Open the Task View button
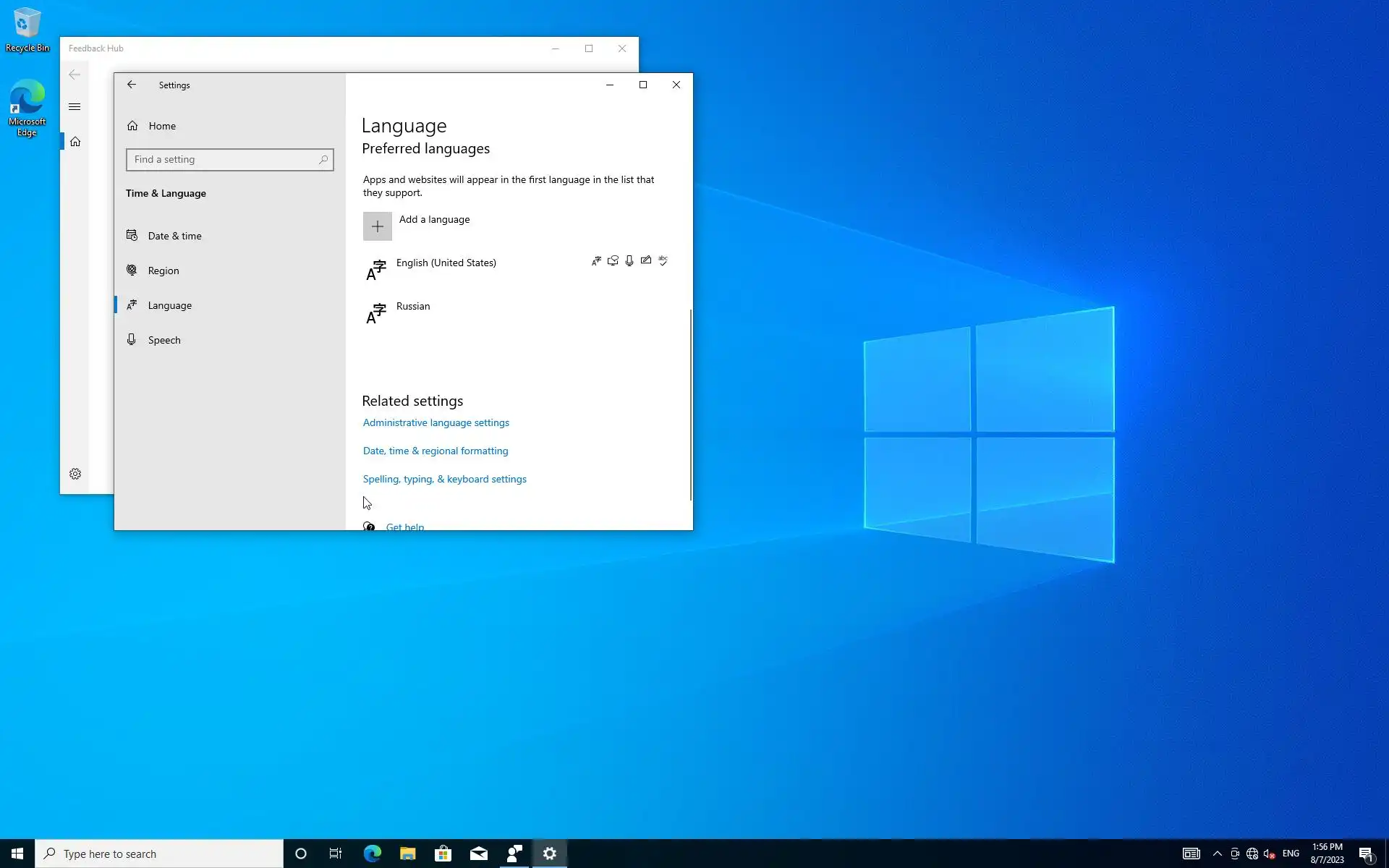The image size is (1389, 868). click(336, 854)
